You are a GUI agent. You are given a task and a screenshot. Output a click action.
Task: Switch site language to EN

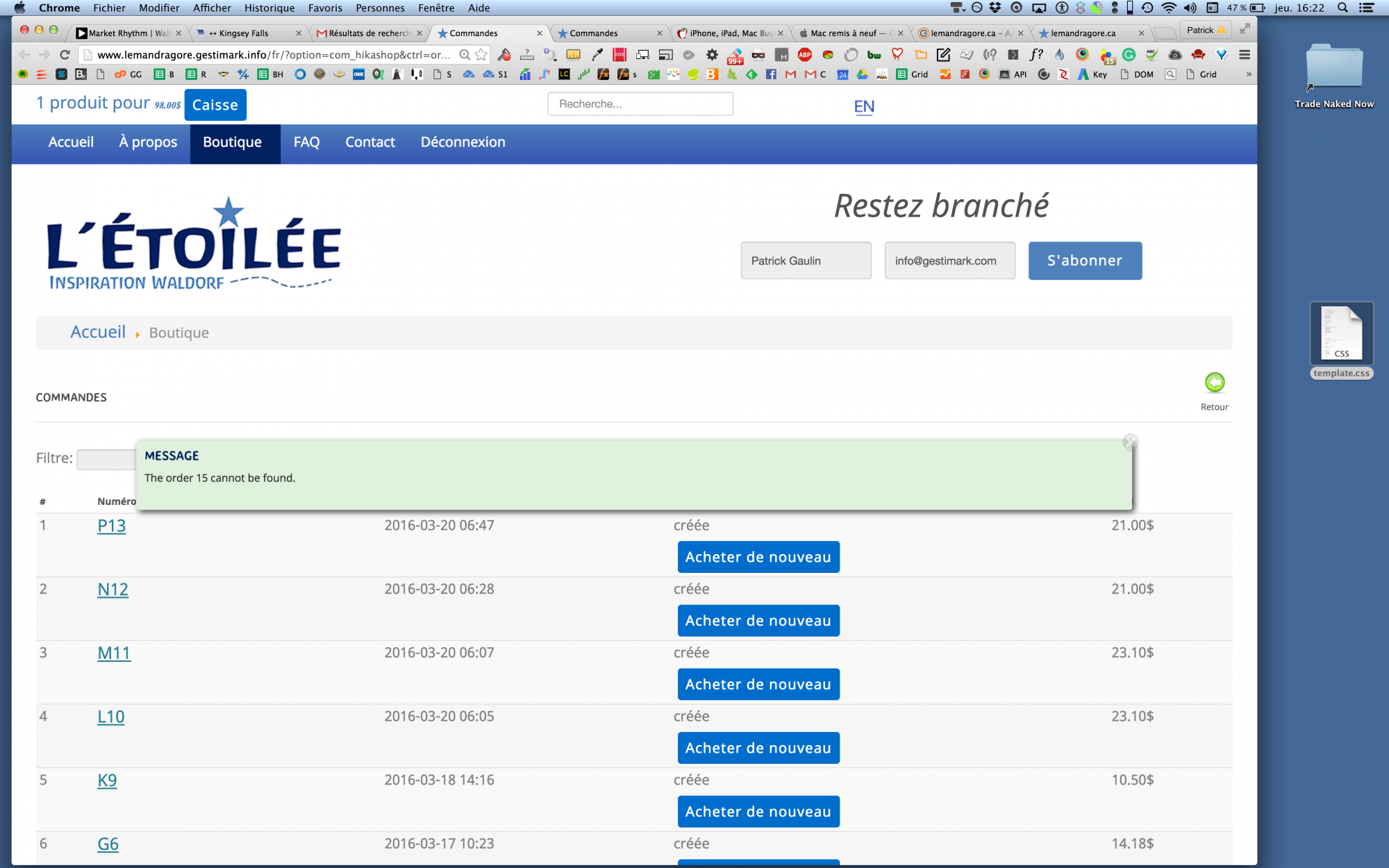(x=863, y=107)
